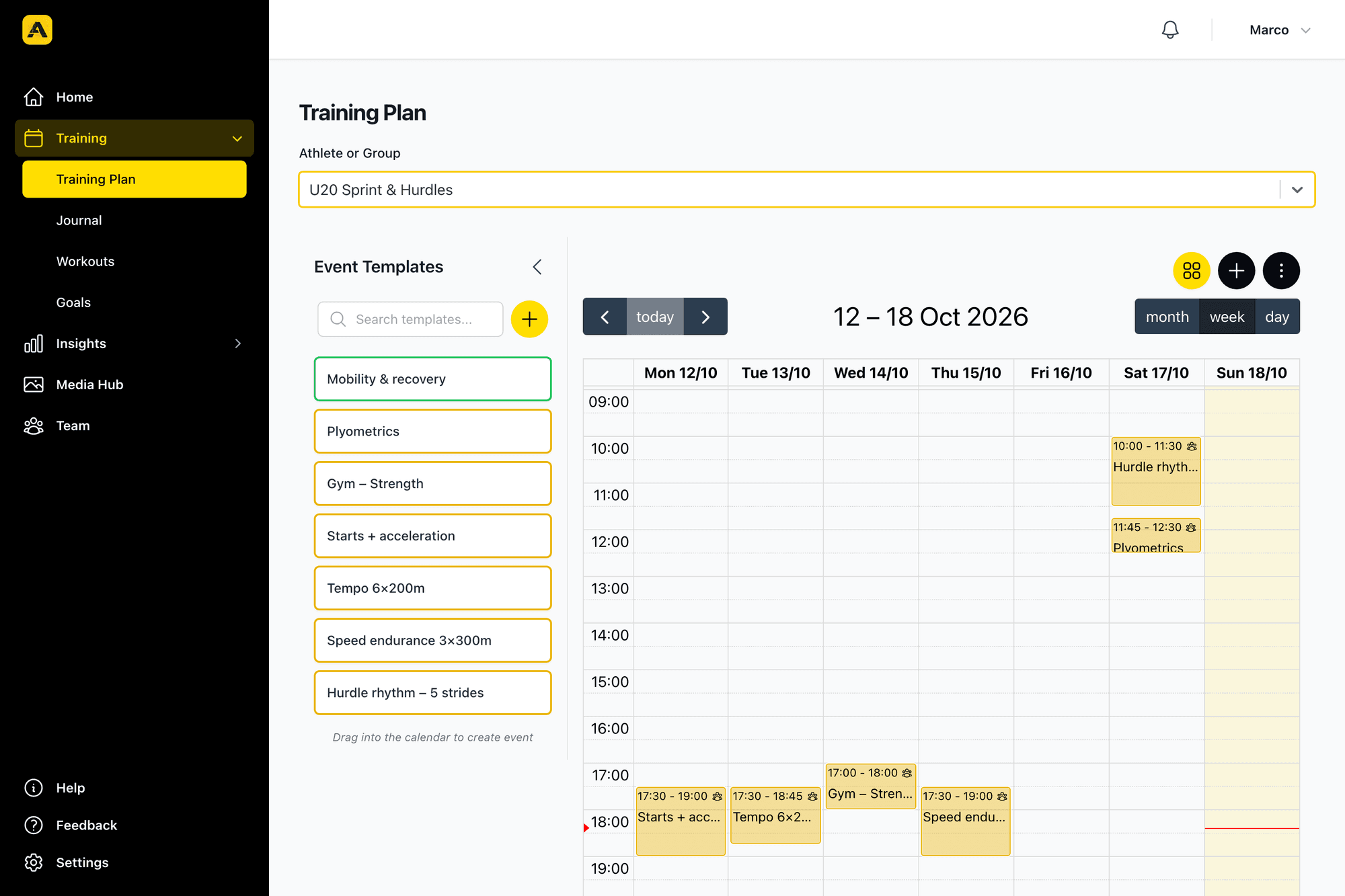The width and height of the screenshot is (1345, 896).
Task: Open Monday Starts + acc event
Action: click(x=681, y=821)
